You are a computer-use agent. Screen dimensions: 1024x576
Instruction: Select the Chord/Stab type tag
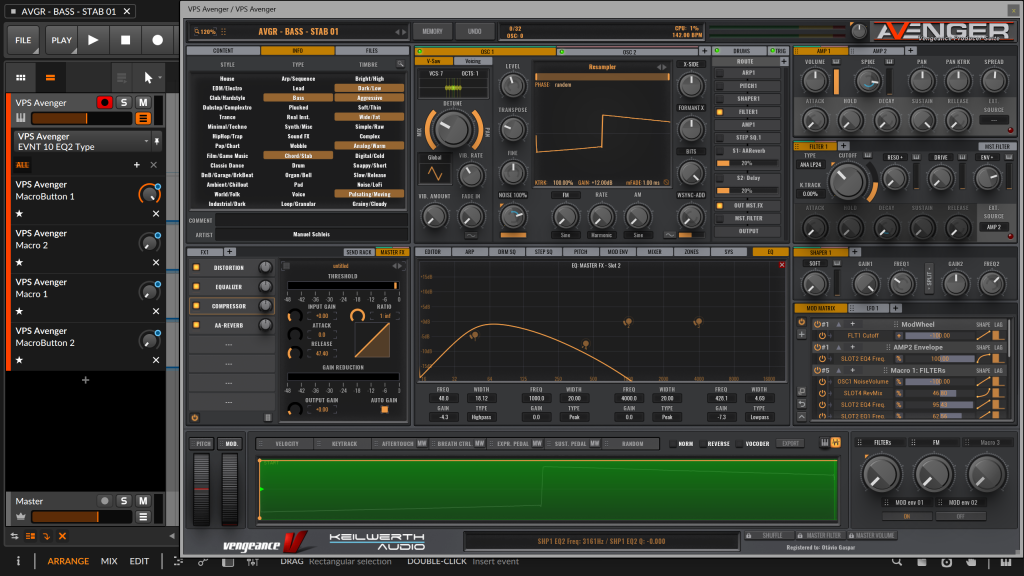(298, 155)
